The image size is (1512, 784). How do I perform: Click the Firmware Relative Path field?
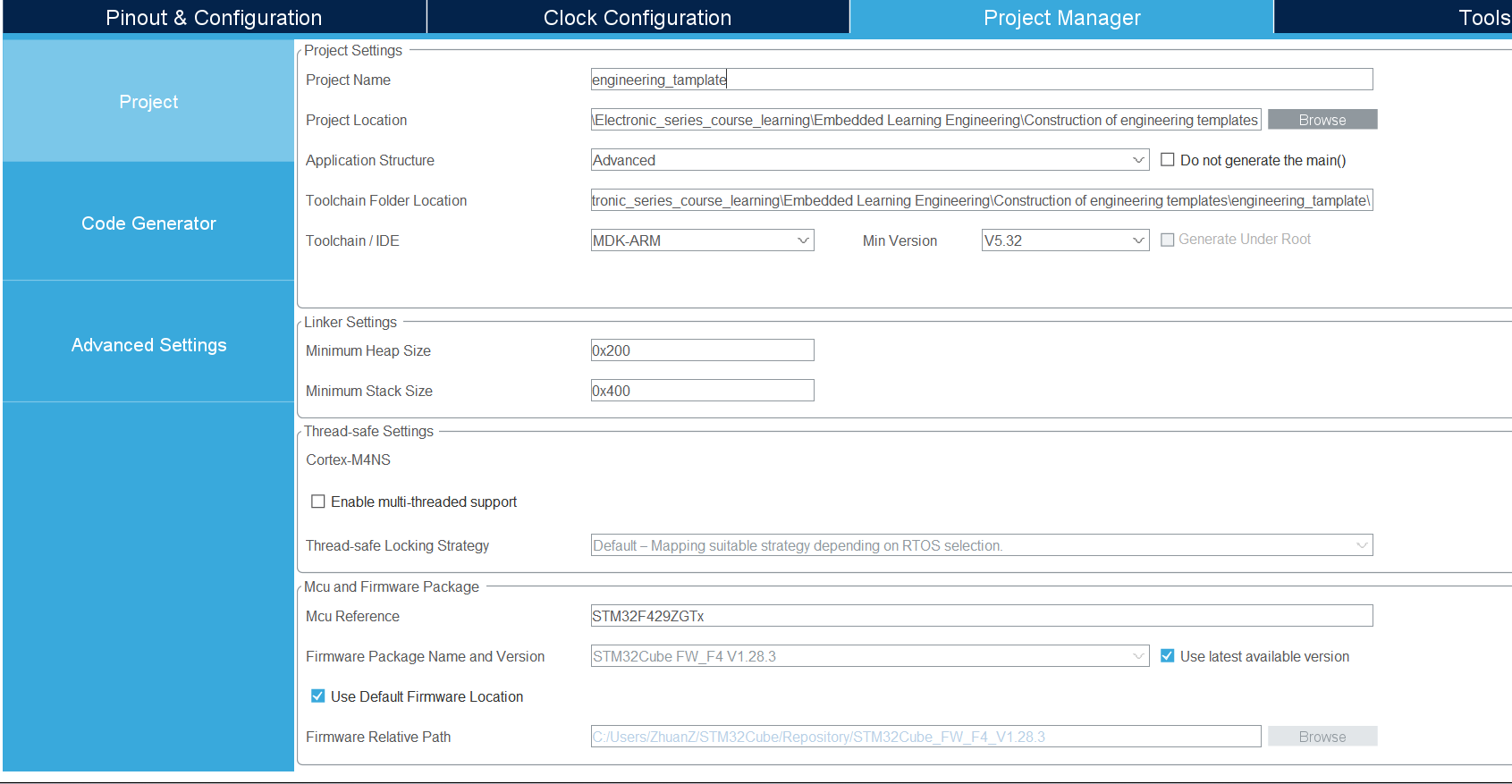(925, 737)
